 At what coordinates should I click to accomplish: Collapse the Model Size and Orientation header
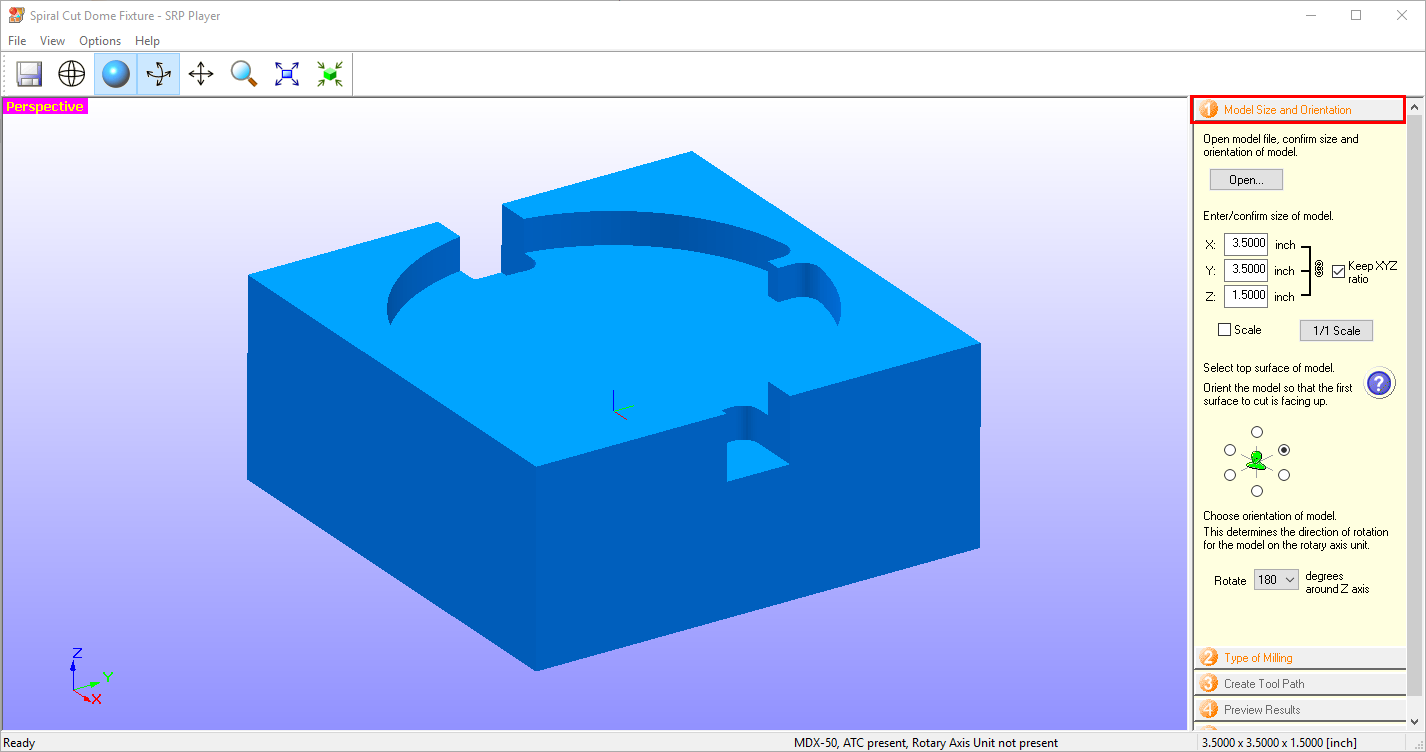1298,110
